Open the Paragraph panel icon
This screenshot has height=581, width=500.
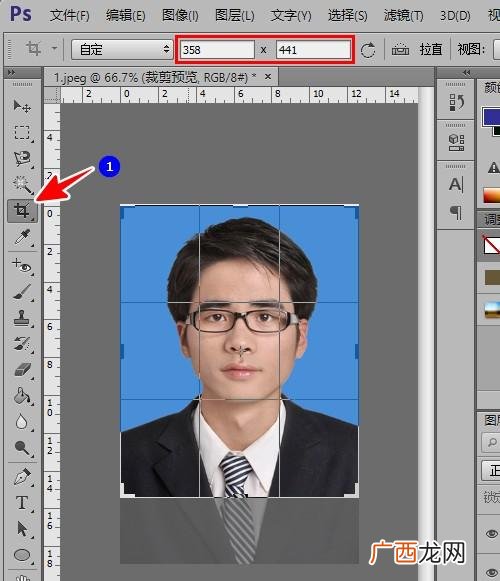pos(456,212)
